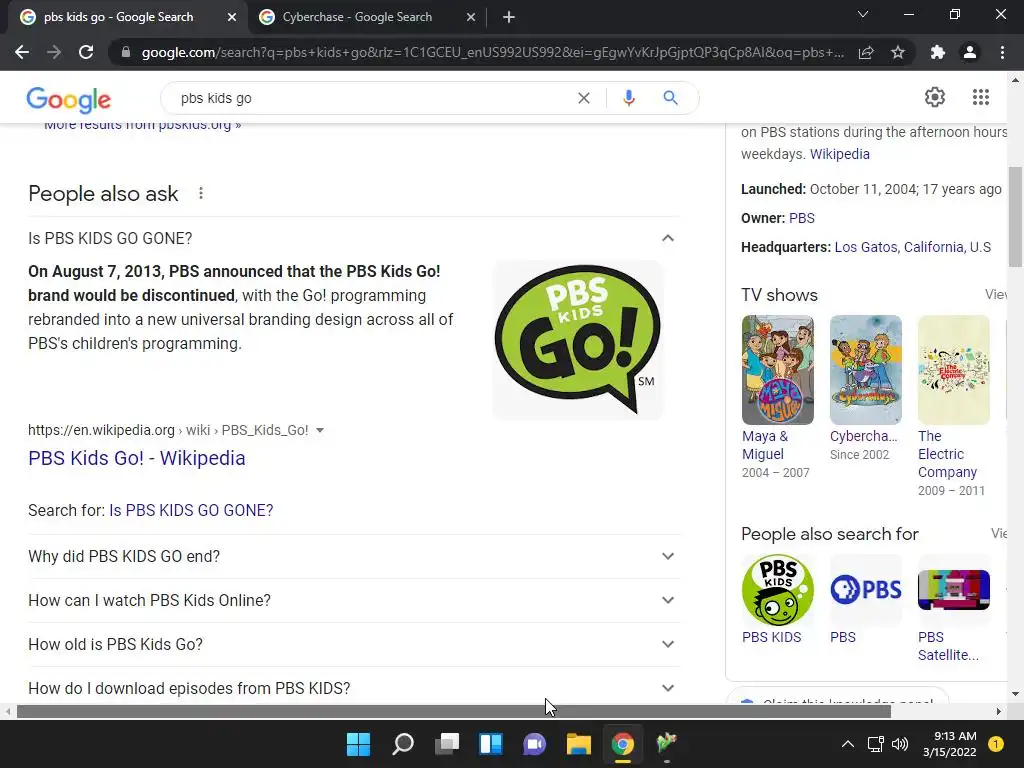Click the Chrome taskbar icon
This screenshot has height=768, width=1024.
click(x=622, y=744)
